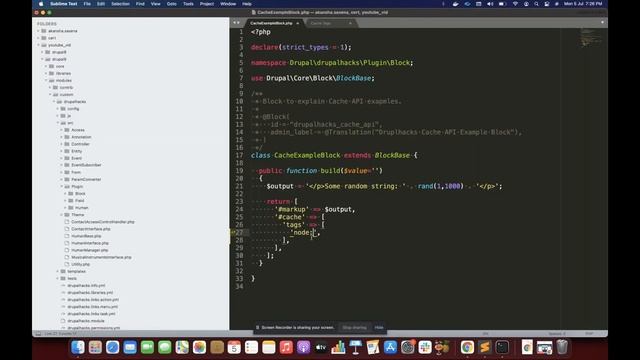Open System Preferences from the dock

[x=407, y=347]
